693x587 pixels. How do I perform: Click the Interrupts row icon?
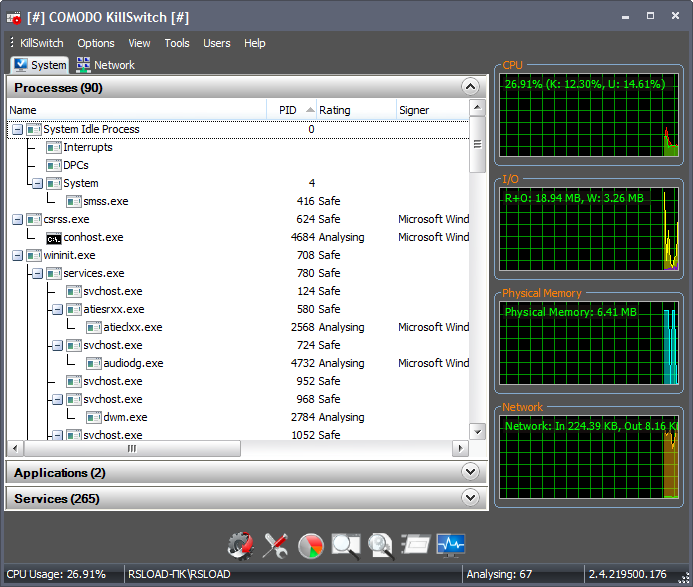[54, 148]
